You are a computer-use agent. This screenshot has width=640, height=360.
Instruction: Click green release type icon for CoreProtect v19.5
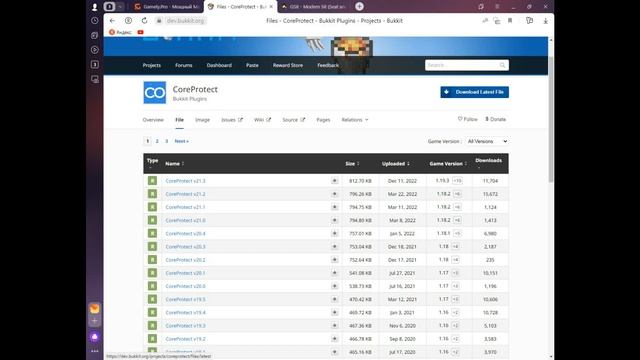click(152, 299)
